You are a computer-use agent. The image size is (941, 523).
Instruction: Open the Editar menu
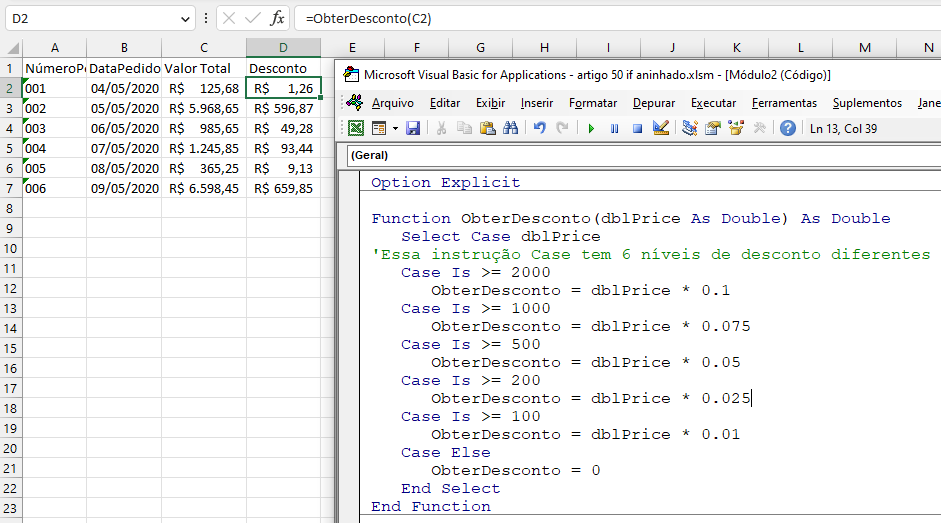pos(445,103)
